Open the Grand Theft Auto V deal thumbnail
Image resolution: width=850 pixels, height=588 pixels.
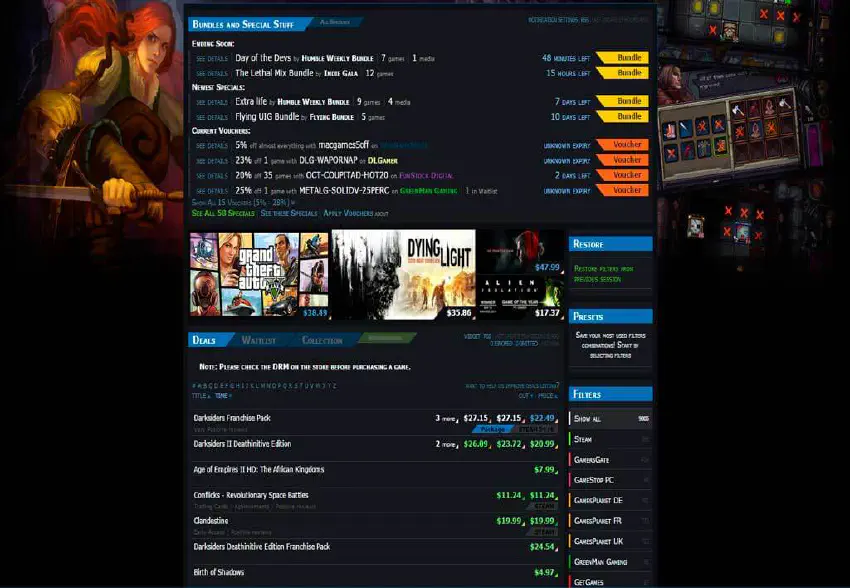pyautogui.click(x=259, y=275)
